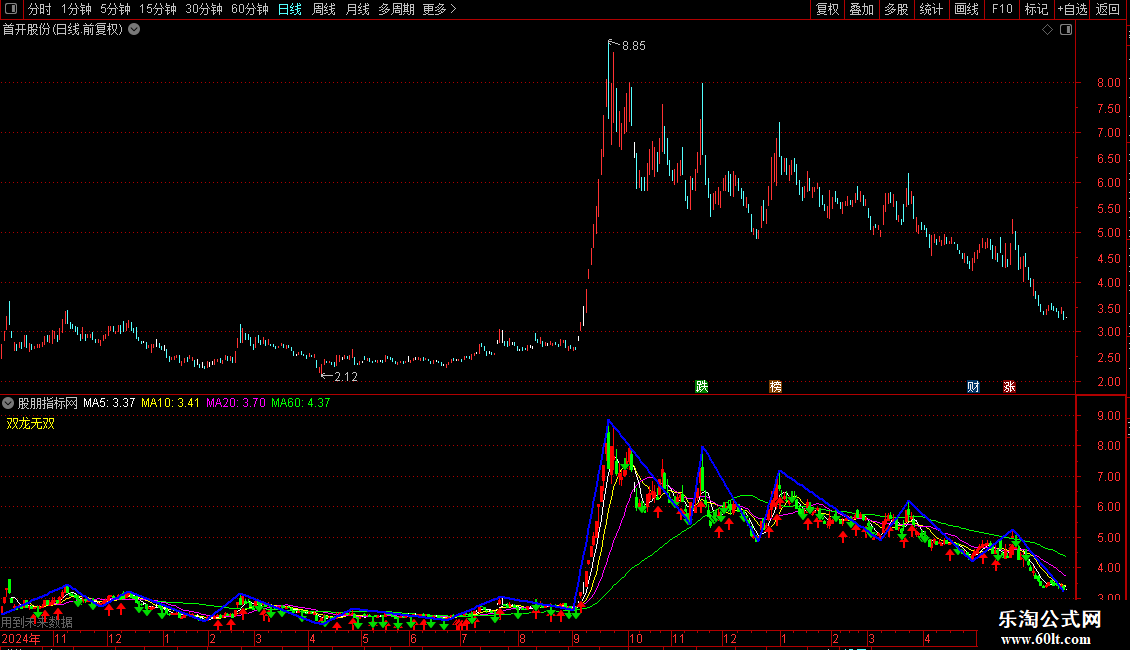Click the 2.12 low price label
This screenshot has width=1130, height=650.
click(346, 376)
